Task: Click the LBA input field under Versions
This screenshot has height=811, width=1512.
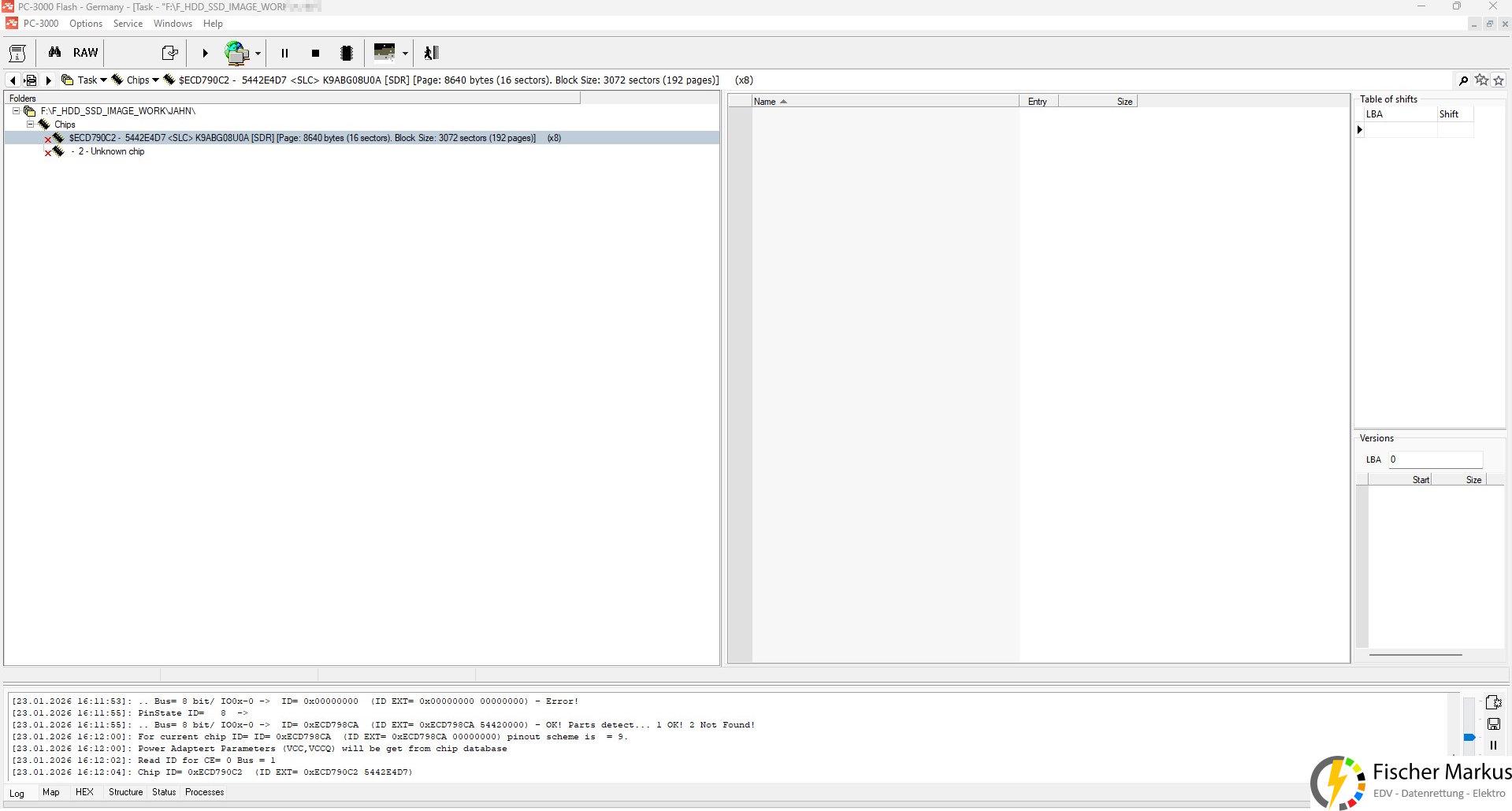Action: click(1434, 459)
